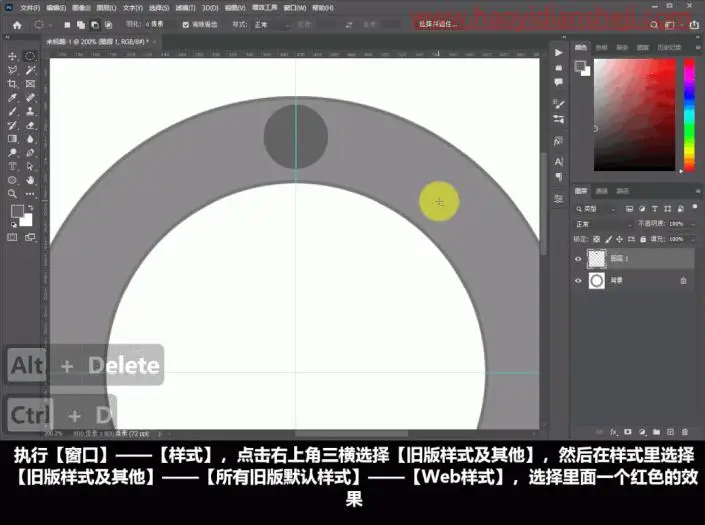Open the 不透明度 opacity dropdown
This screenshot has height=525, width=705.
point(692,224)
